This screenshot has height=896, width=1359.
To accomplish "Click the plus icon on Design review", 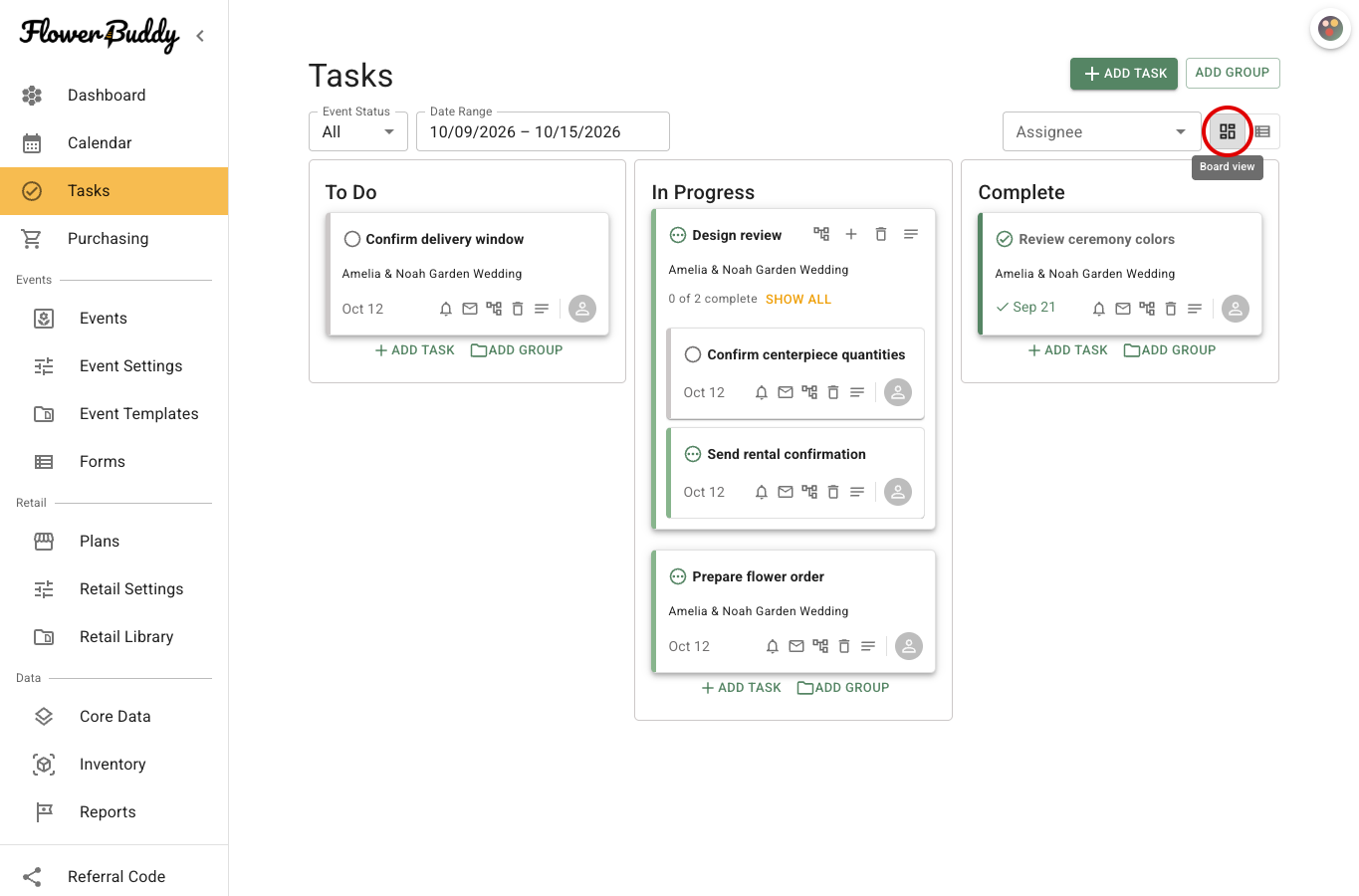I will [x=851, y=234].
